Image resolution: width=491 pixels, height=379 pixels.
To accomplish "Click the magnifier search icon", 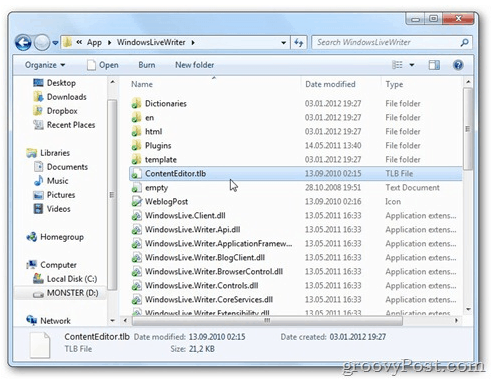I will click(464, 42).
